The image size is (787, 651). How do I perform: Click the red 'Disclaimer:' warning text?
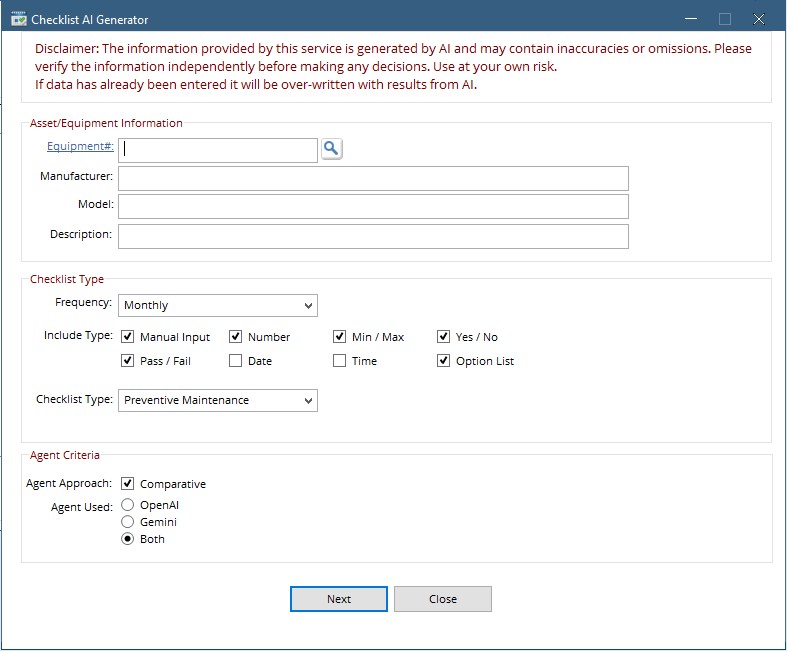(x=393, y=66)
